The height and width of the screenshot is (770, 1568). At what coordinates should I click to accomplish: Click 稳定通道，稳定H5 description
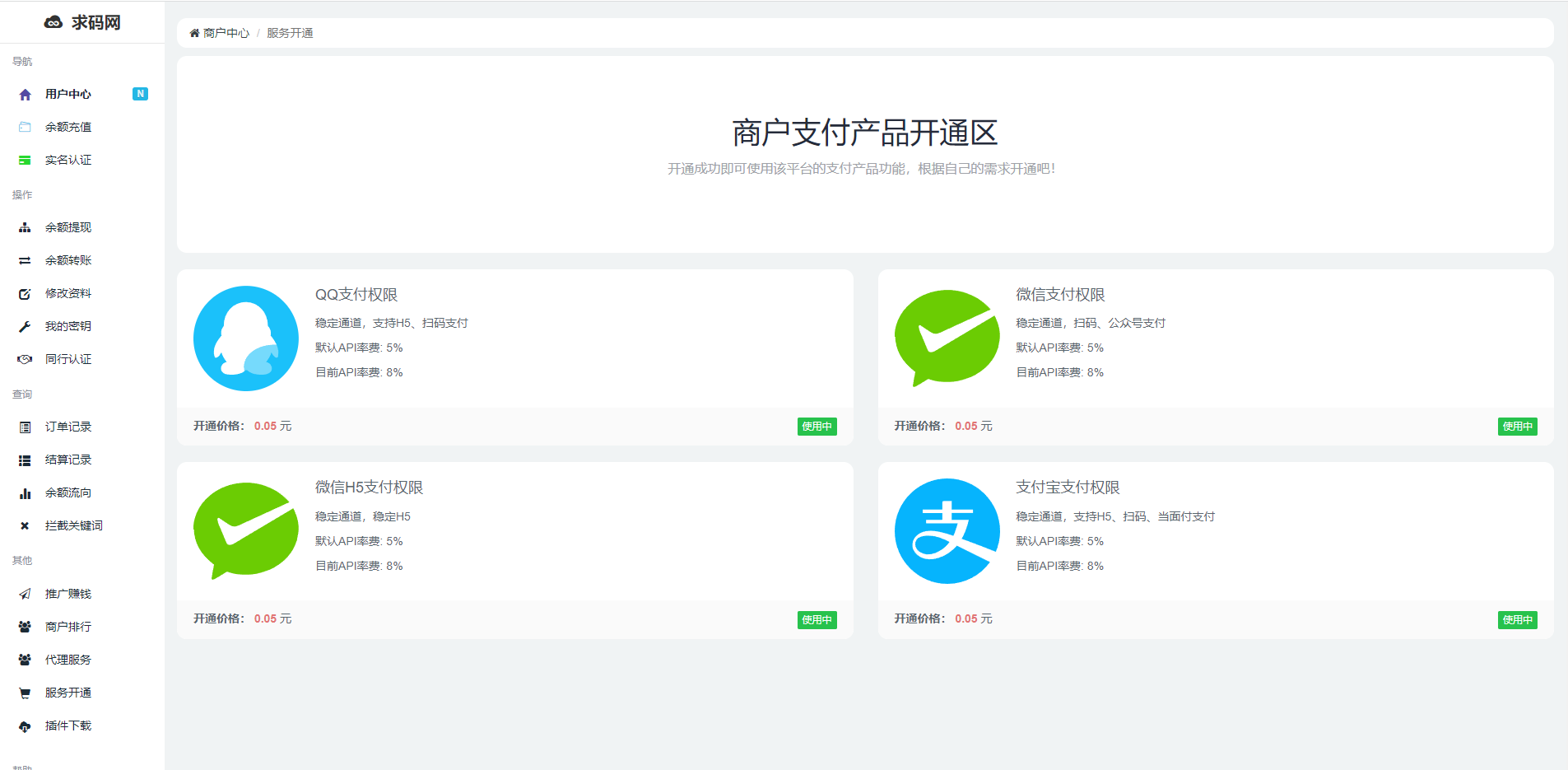coord(363,516)
